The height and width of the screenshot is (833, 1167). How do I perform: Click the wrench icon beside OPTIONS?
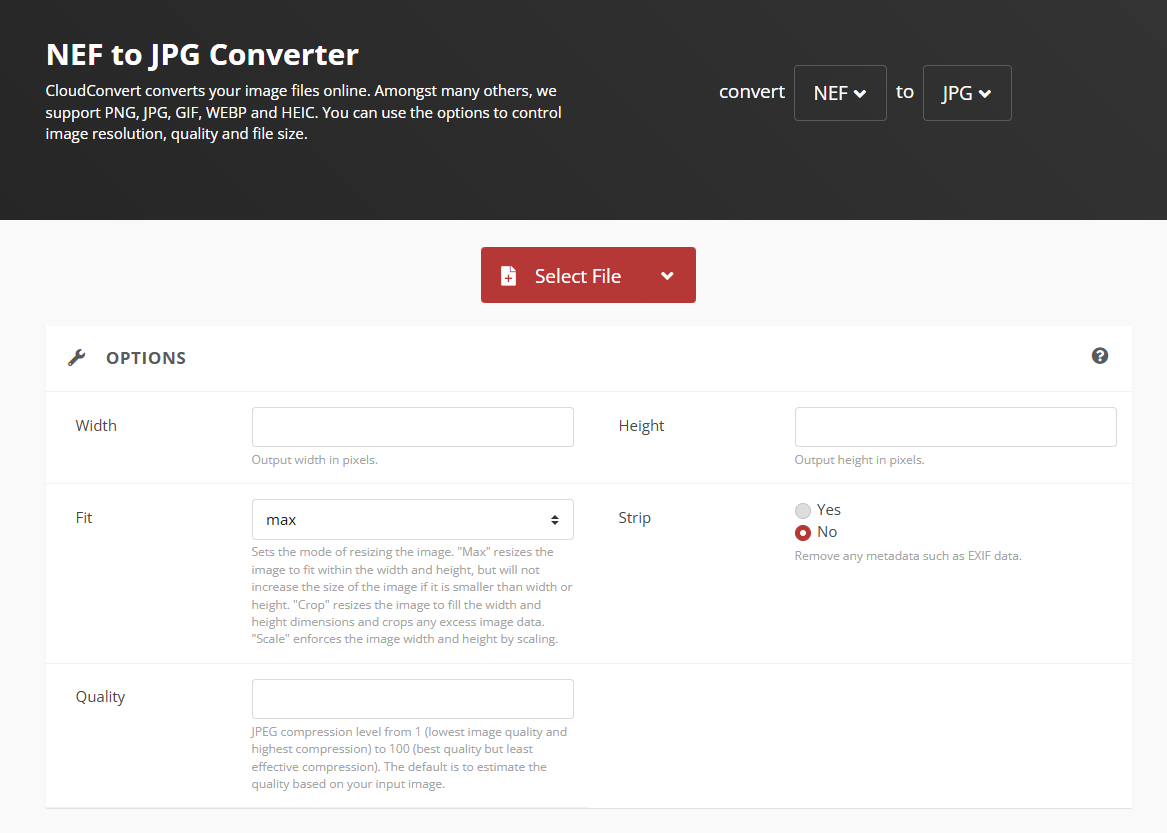77,357
